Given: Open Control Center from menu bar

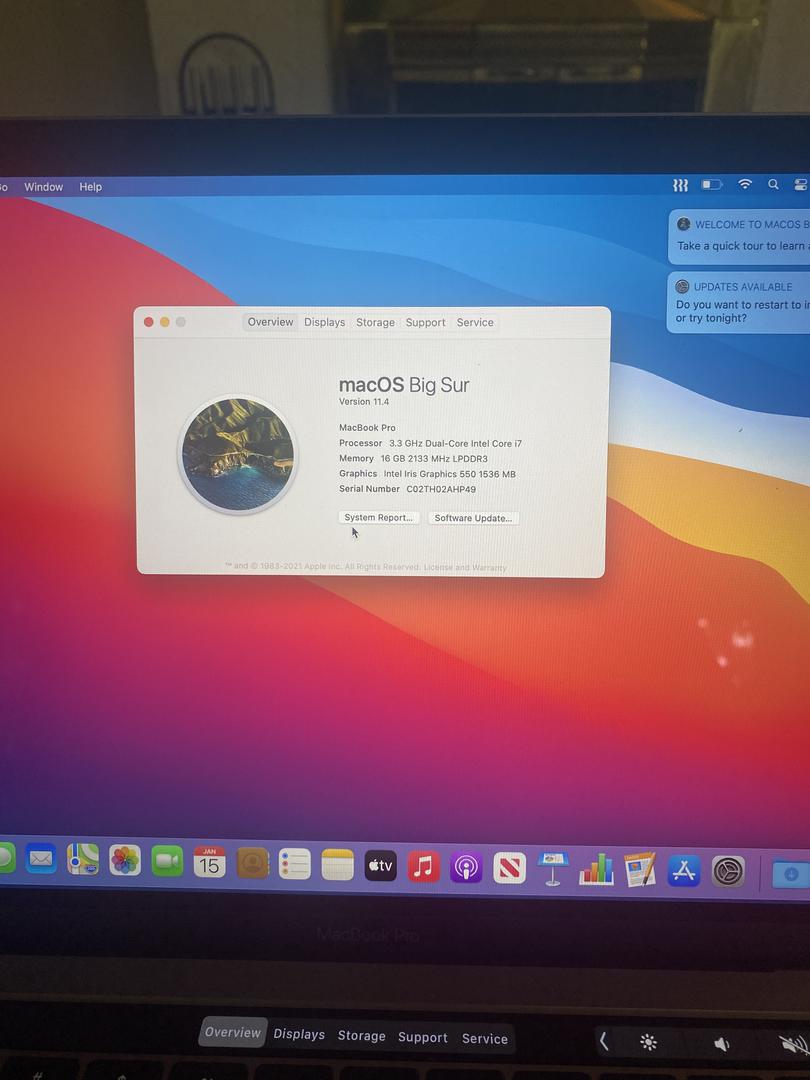Looking at the screenshot, I should click(800, 185).
